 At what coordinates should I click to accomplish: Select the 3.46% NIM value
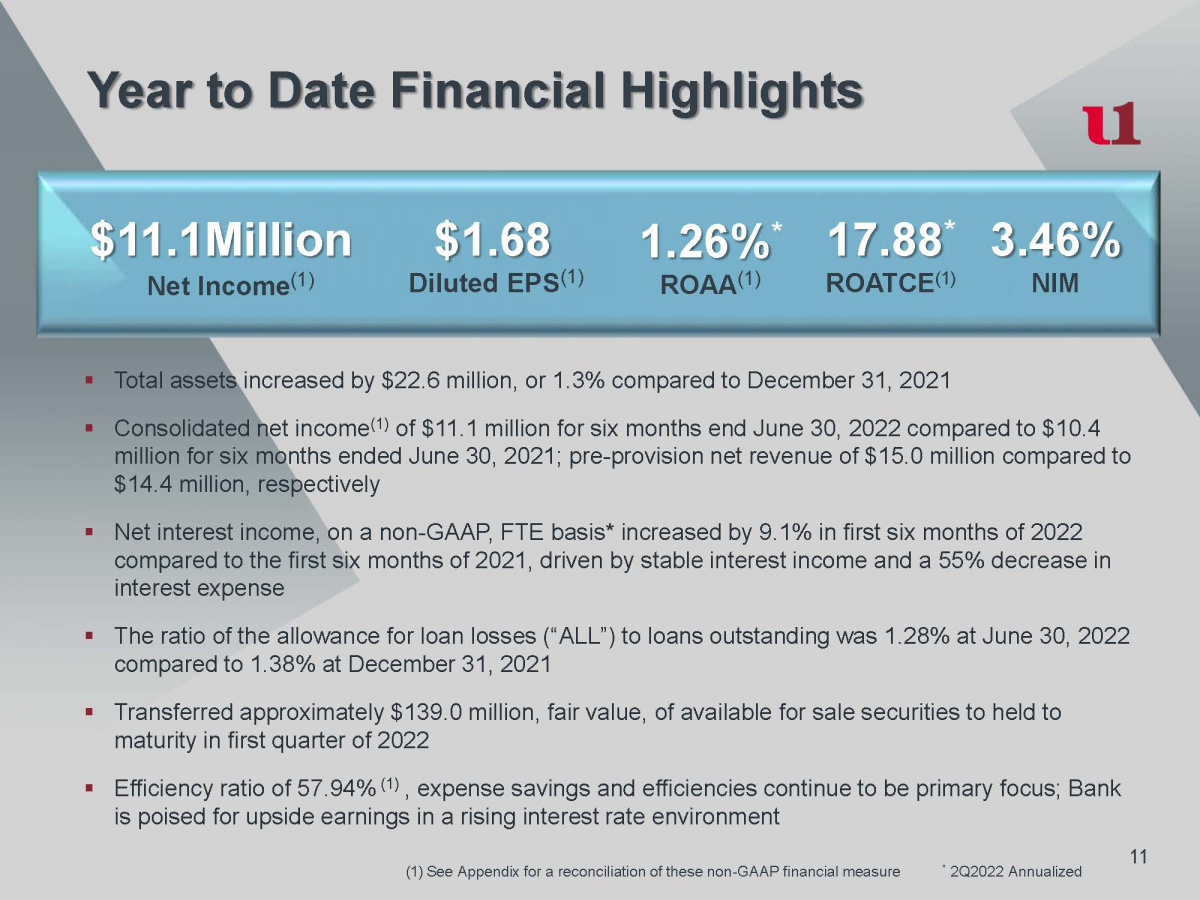pyautogui.click(x=1055, y=240)
